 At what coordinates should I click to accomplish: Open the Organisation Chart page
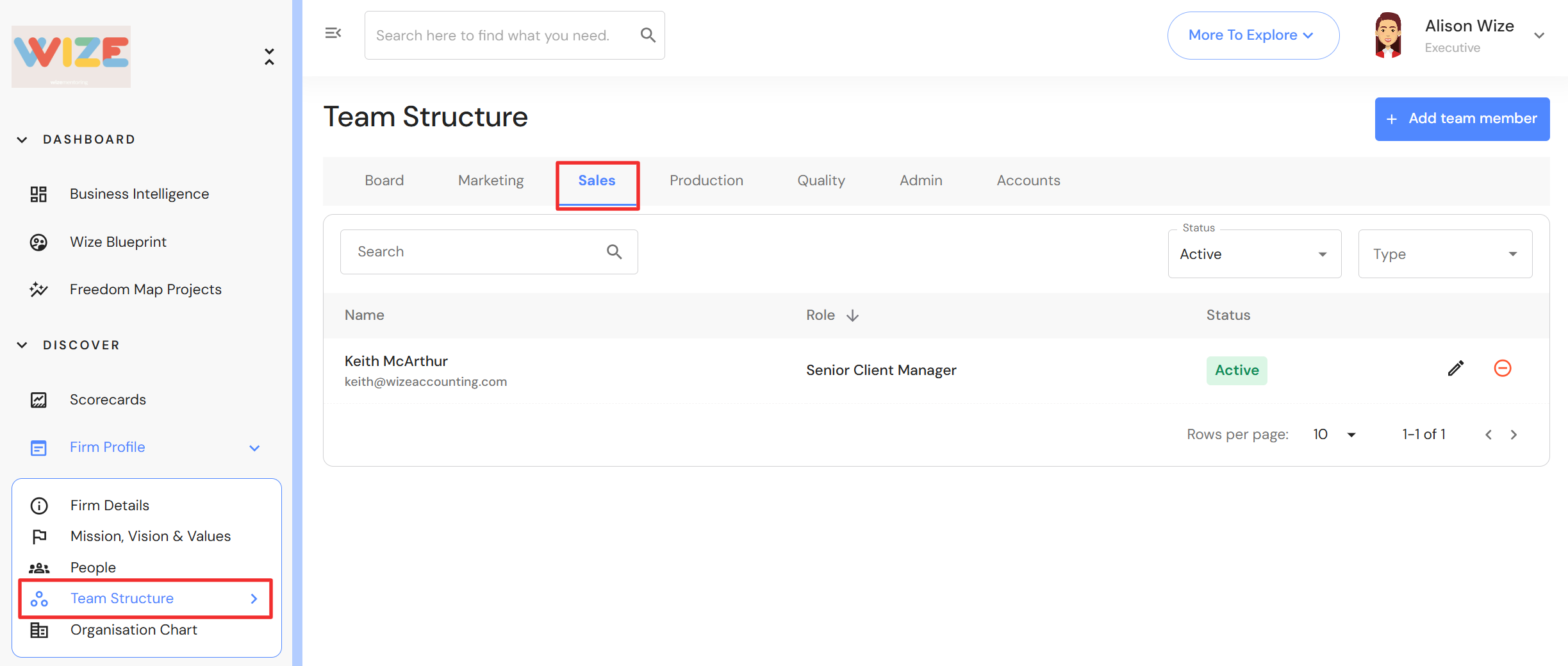coord(133,630)
